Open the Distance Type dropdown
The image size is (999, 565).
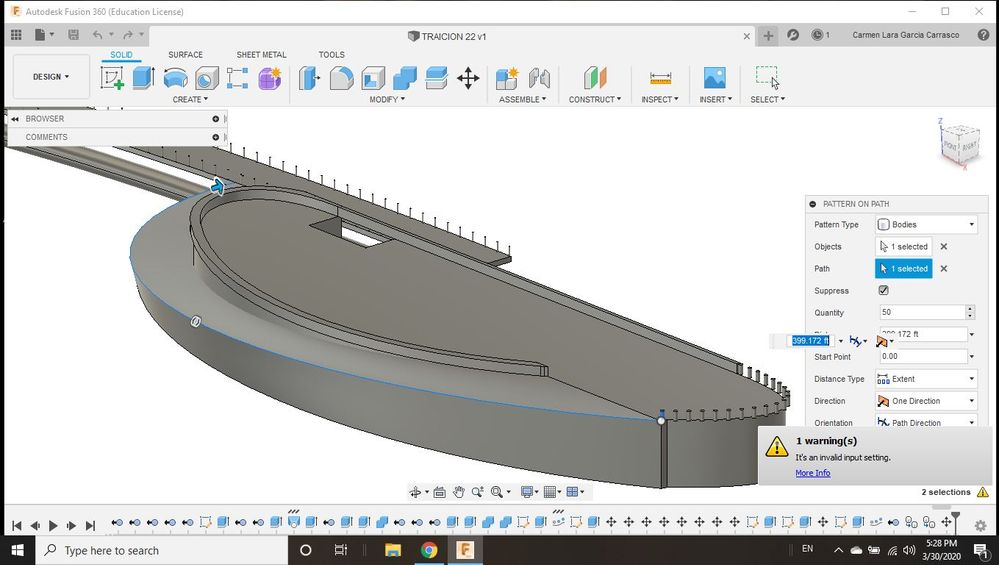tap(926, 379)
